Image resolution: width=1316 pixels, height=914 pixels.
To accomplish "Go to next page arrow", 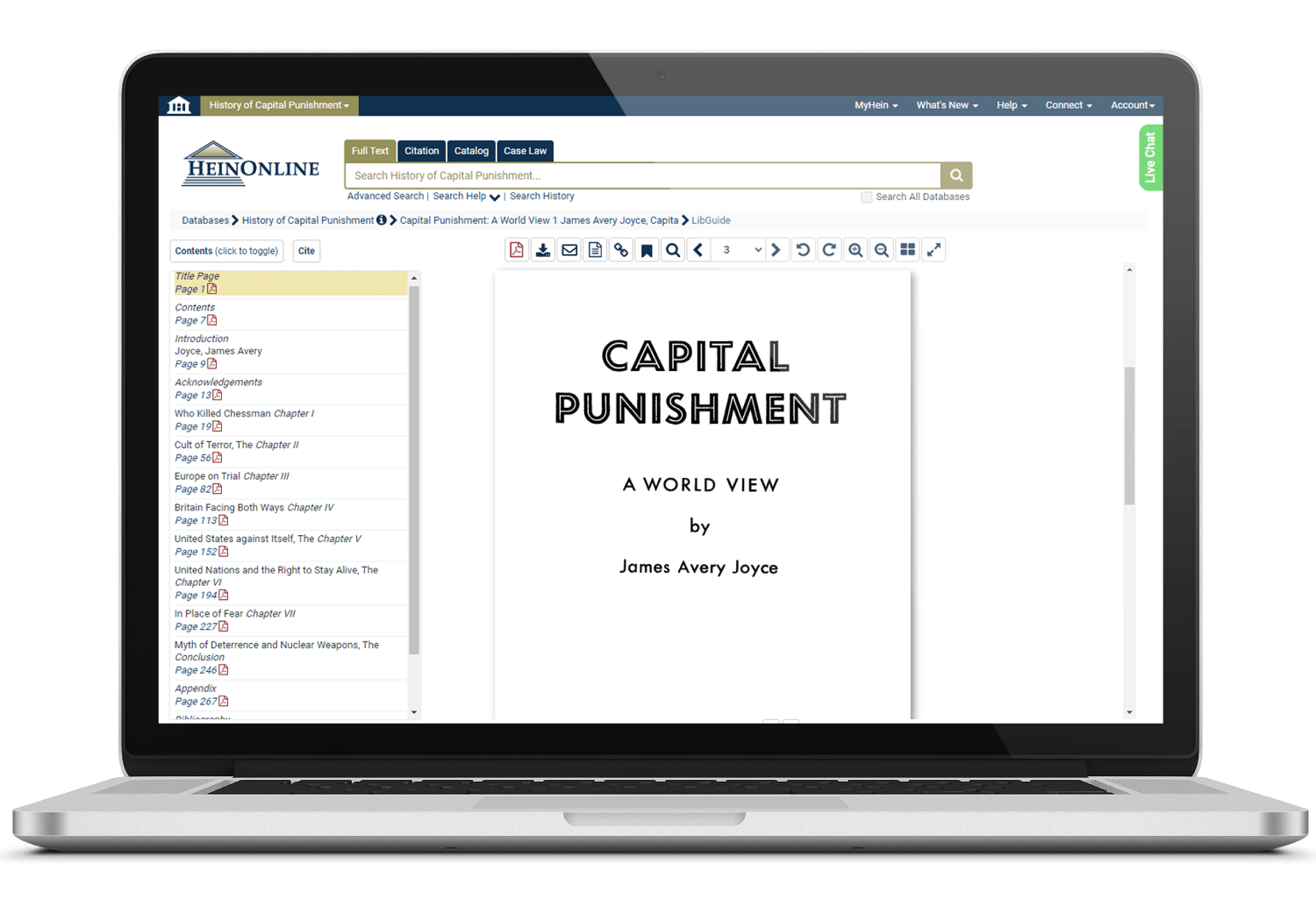I will point(776,250).
